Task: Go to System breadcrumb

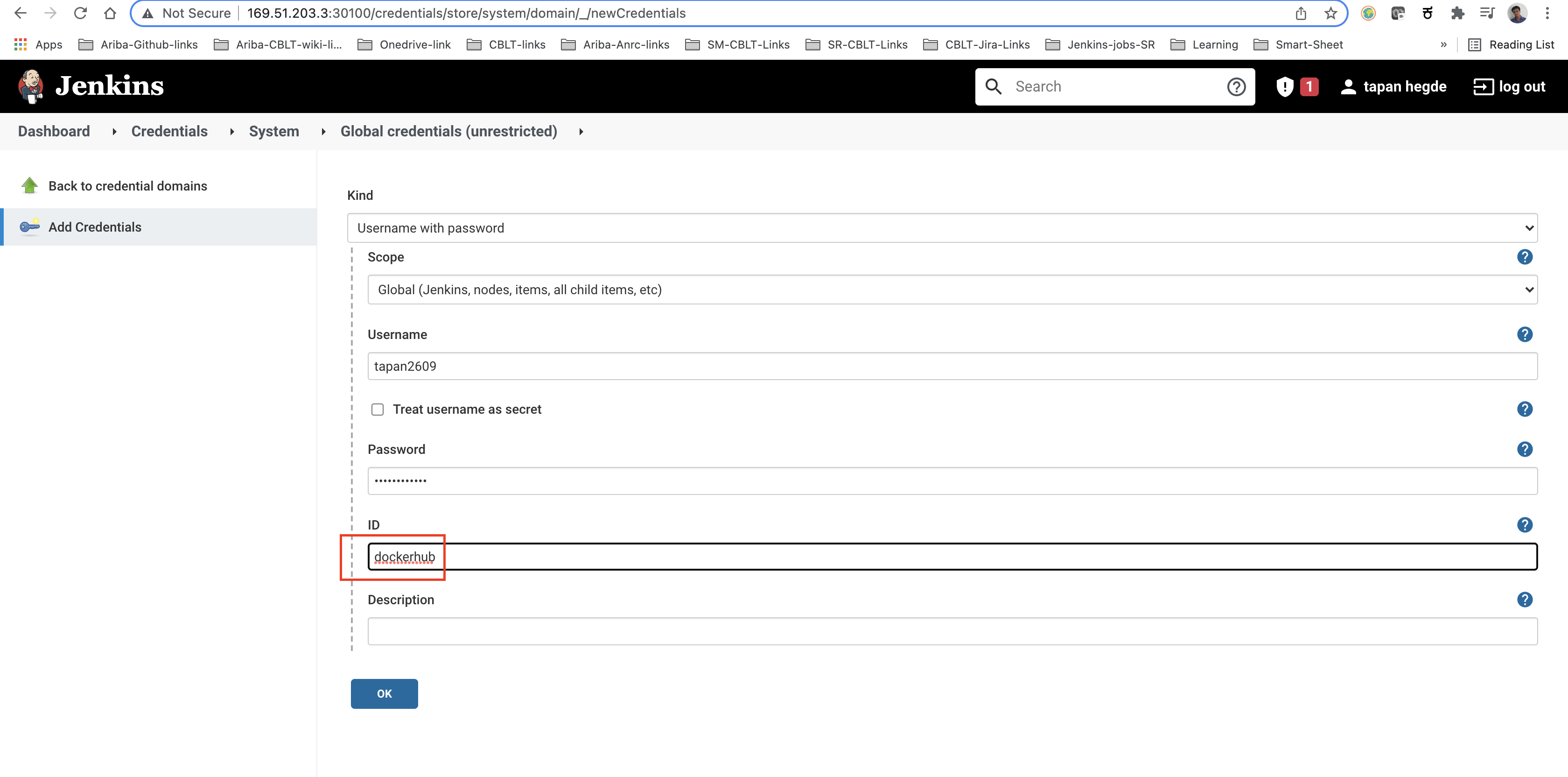Action: pos(274,132)
